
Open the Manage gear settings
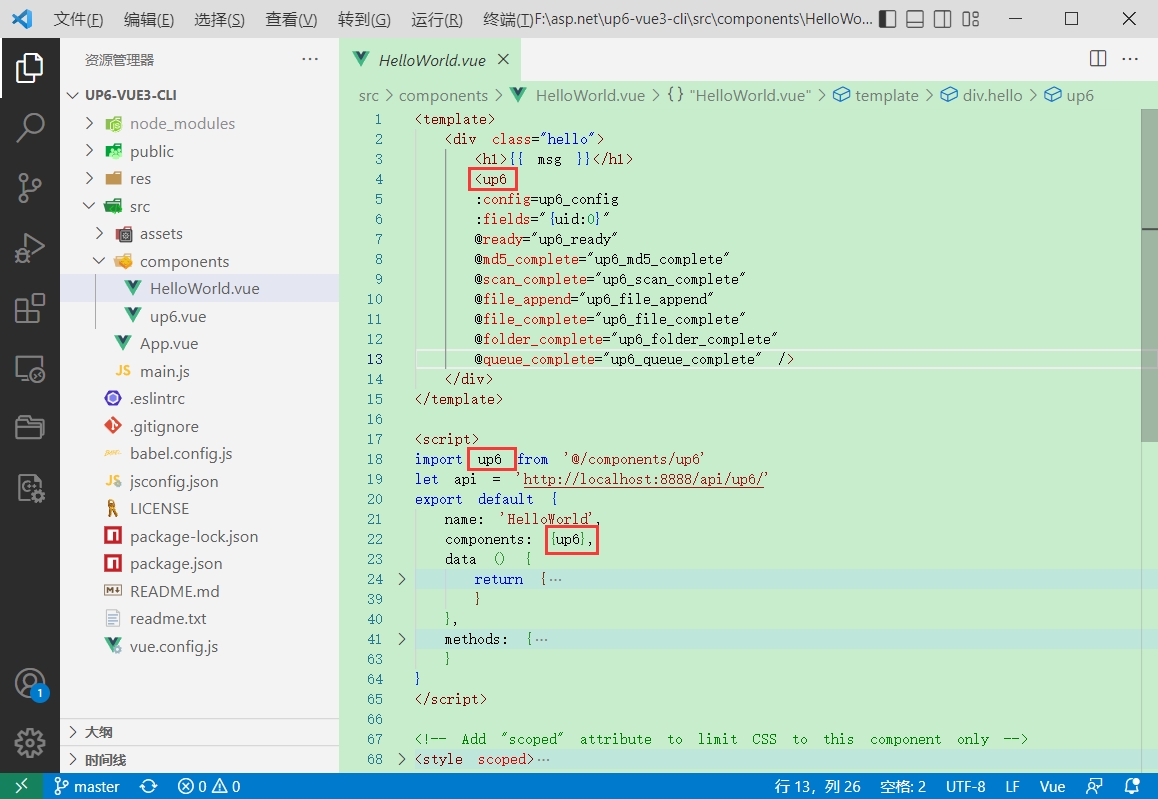(29, 743)
